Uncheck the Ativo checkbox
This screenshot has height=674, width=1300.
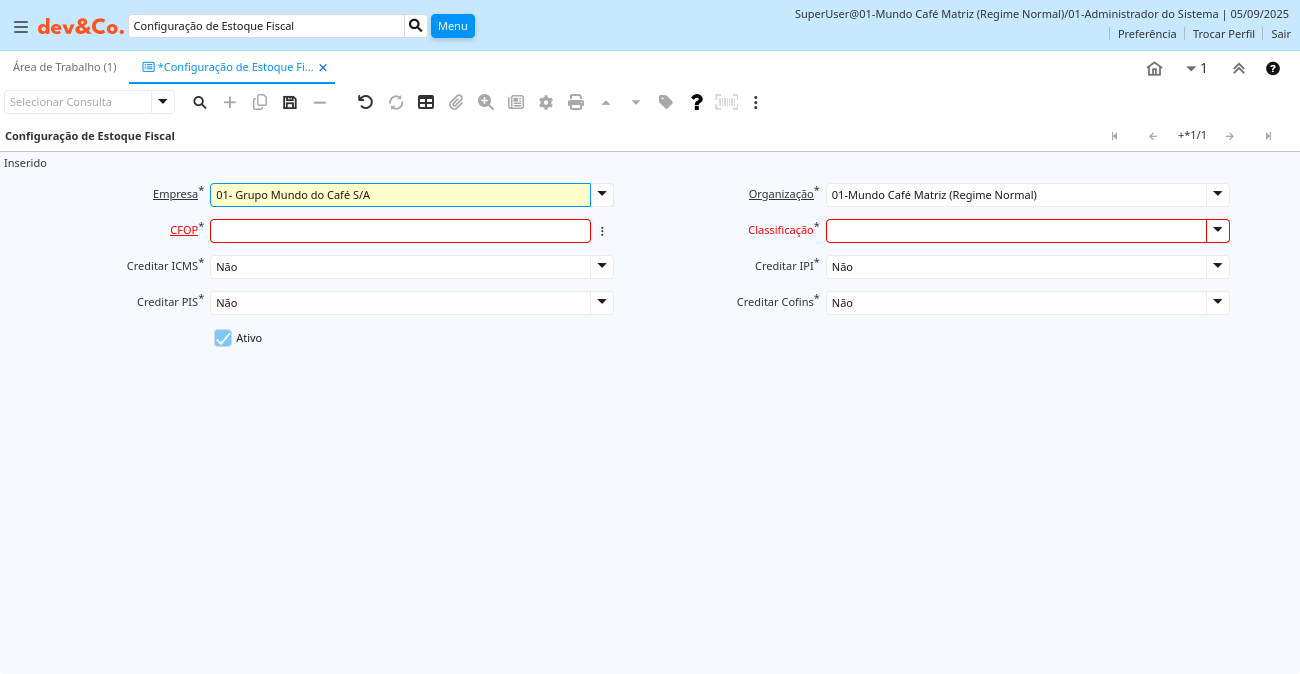(223, 338)
